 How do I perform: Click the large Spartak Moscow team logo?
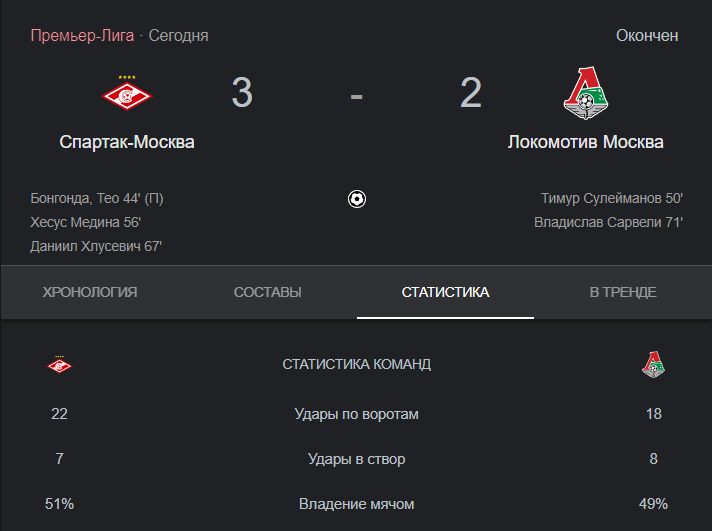point(127,93)
